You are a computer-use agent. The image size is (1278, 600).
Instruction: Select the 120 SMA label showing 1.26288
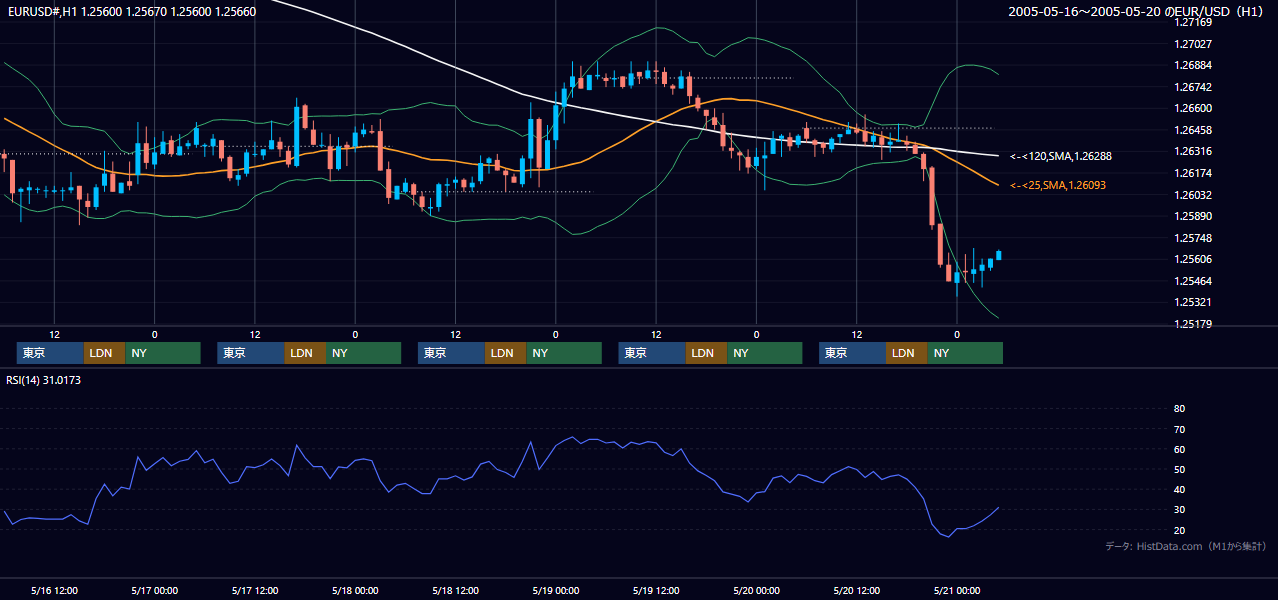coord(1061,156)
